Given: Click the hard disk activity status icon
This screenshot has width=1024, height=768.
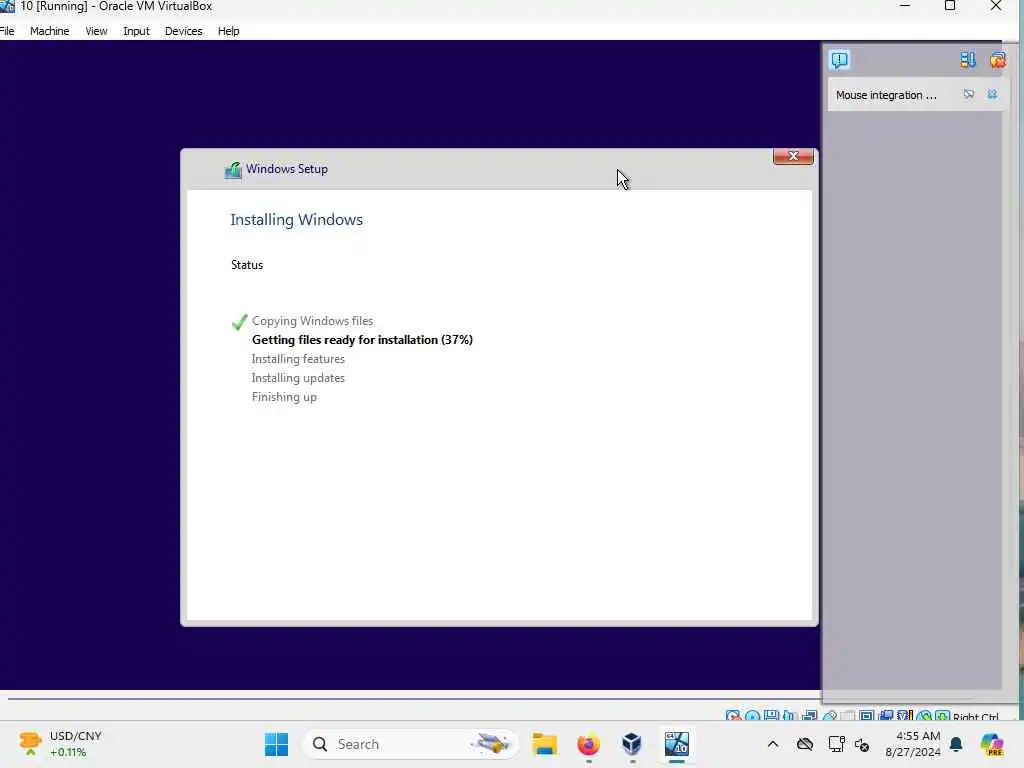Looking at the screenshot, I should [733, 716].
